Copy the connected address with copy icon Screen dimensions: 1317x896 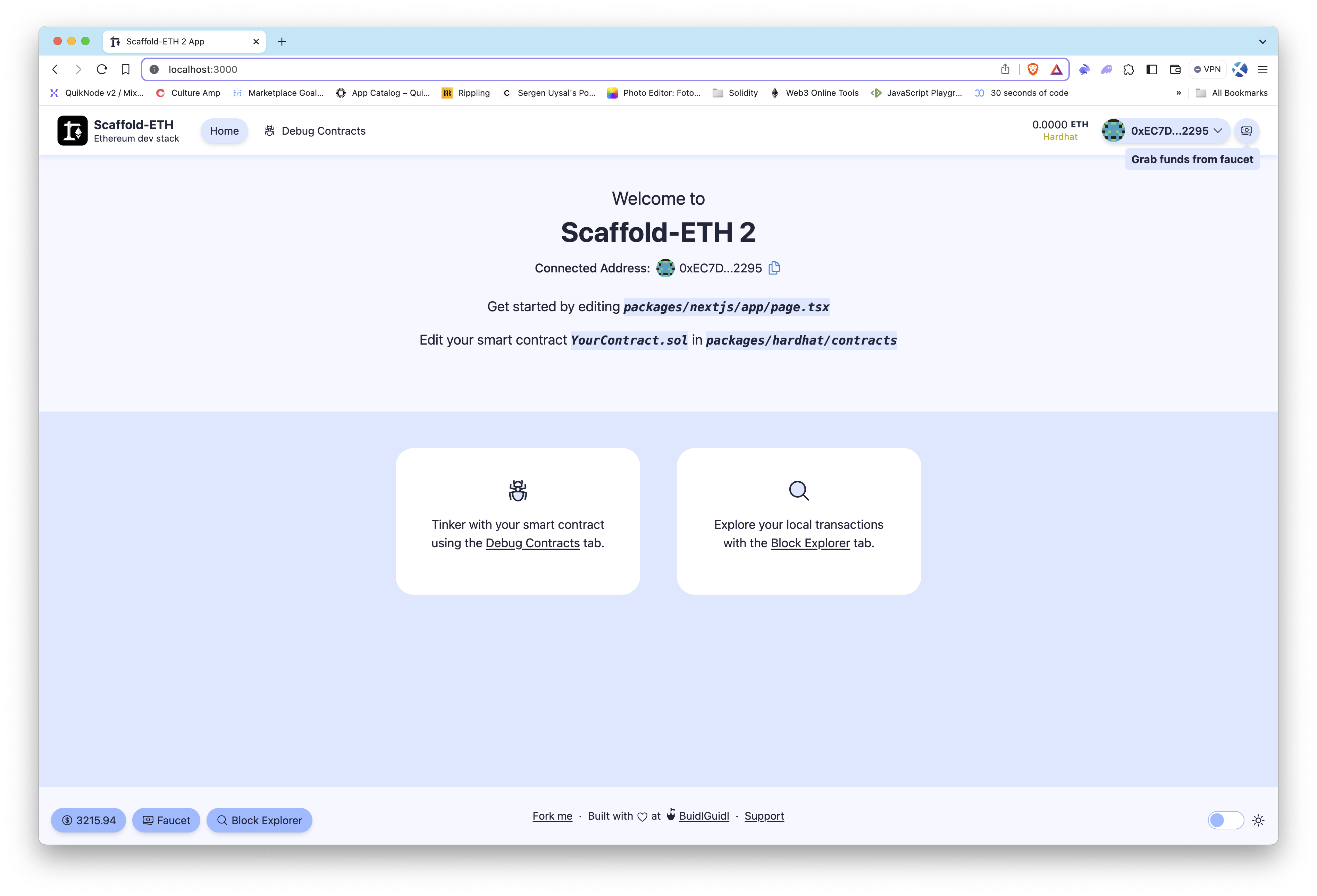coord(774,268)
